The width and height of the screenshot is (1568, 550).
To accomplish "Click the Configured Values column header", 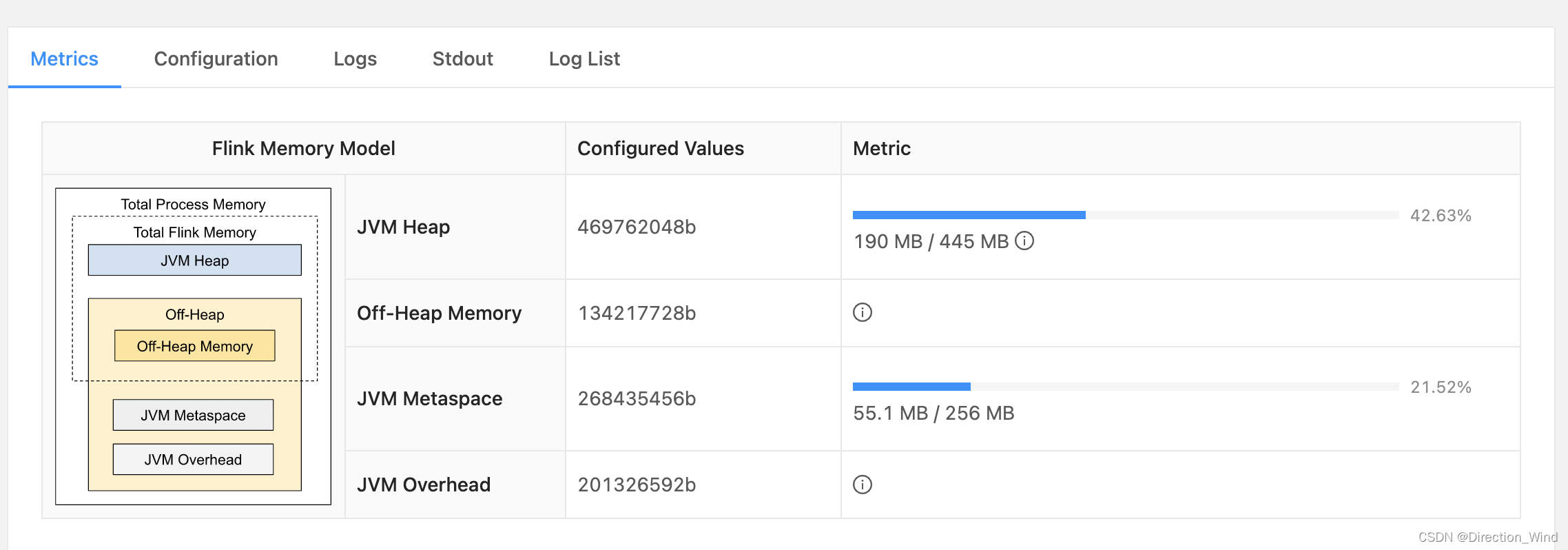I will pos(661,148).
